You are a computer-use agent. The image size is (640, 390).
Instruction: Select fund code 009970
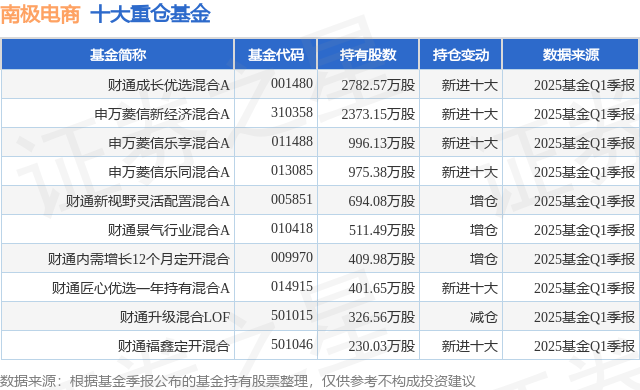(x=292, y=257)
